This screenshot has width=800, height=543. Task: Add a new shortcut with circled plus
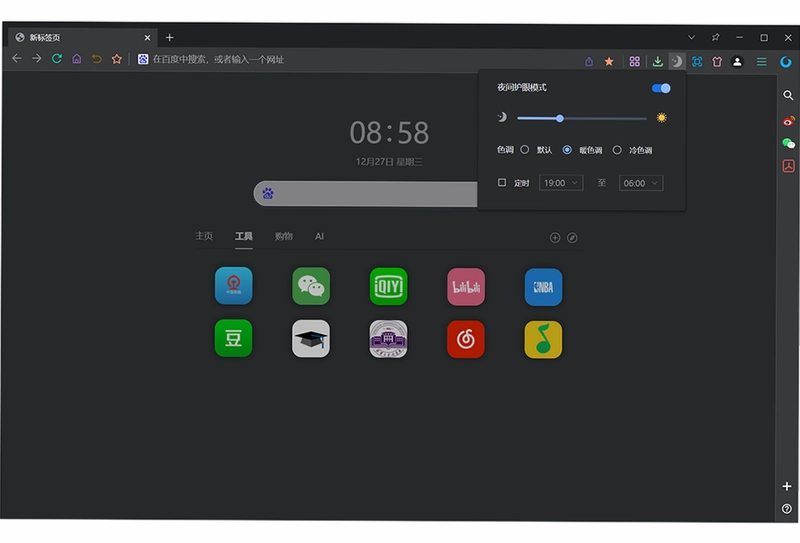(555, 238)
